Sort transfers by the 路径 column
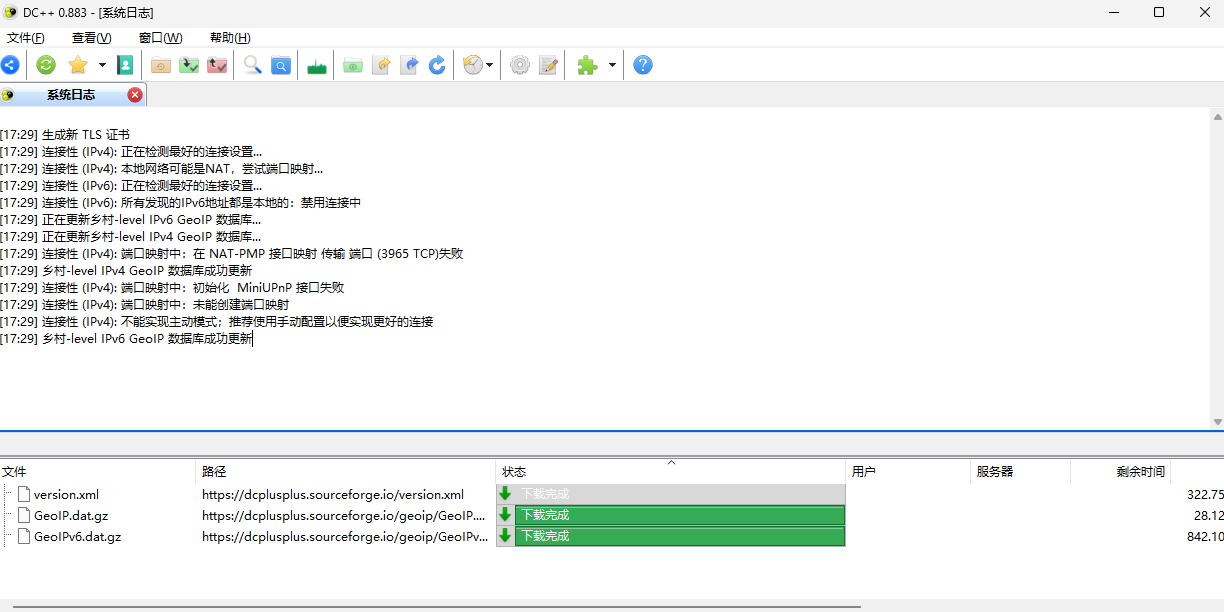The height and width of the screenshot is (612, 1224). 345,471
